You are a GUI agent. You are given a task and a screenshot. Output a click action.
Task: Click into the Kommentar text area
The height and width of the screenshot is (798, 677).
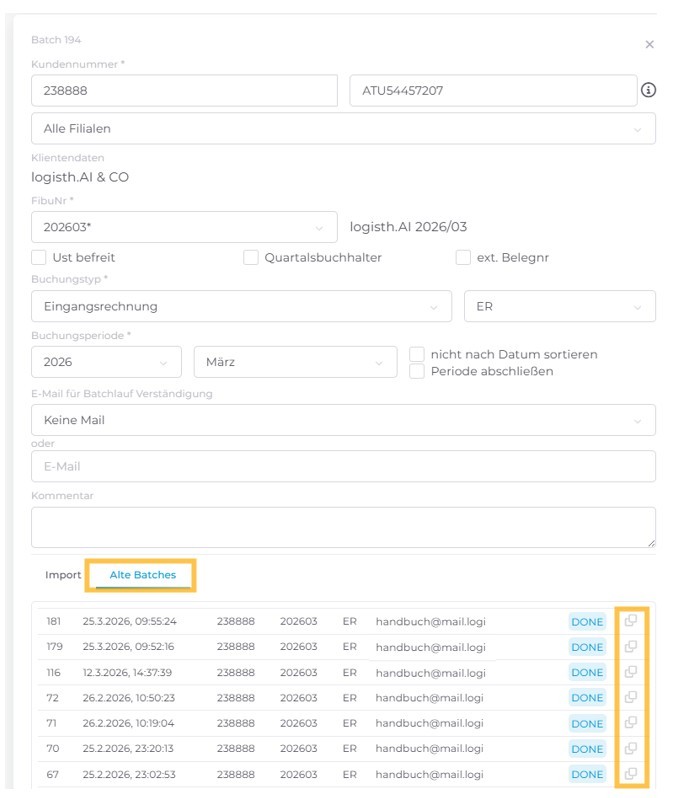[x=343, y=527]
